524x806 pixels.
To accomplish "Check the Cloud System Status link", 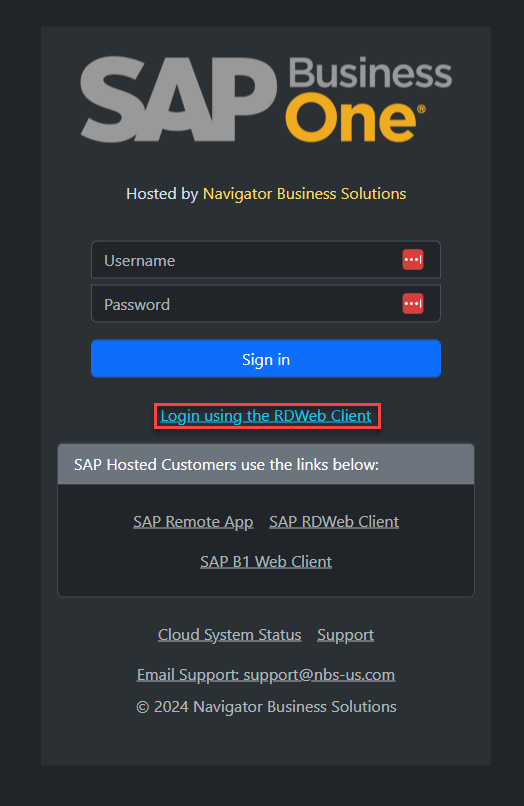I will click(x=229, y=635).
